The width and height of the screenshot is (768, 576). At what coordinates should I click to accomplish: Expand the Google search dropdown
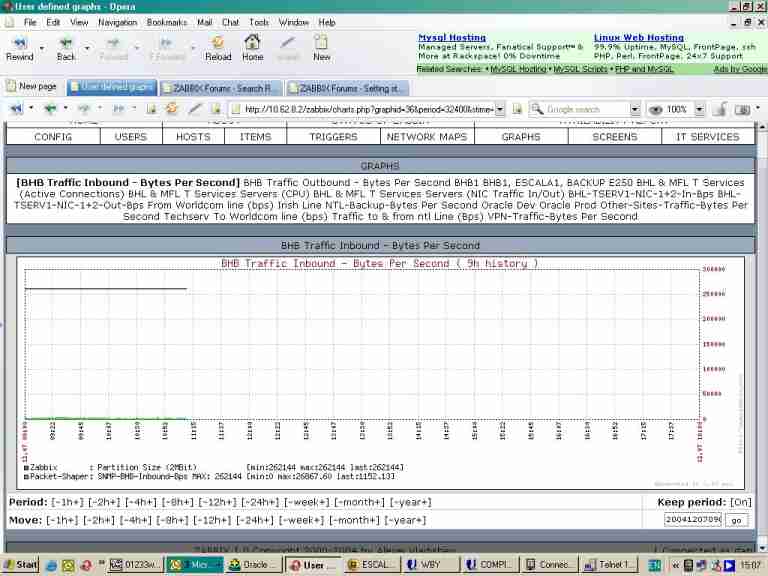tap(634, 109)
